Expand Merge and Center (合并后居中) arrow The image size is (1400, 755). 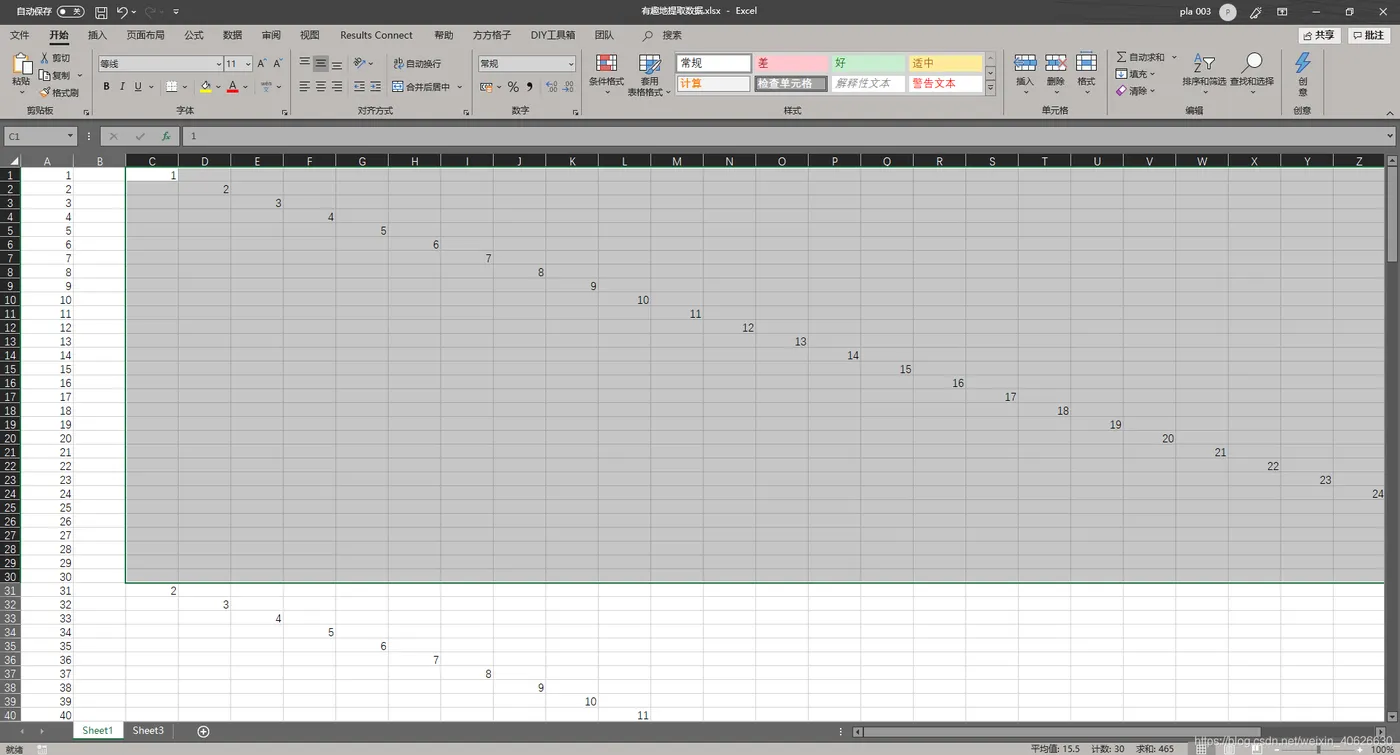[x=460, y=87]
